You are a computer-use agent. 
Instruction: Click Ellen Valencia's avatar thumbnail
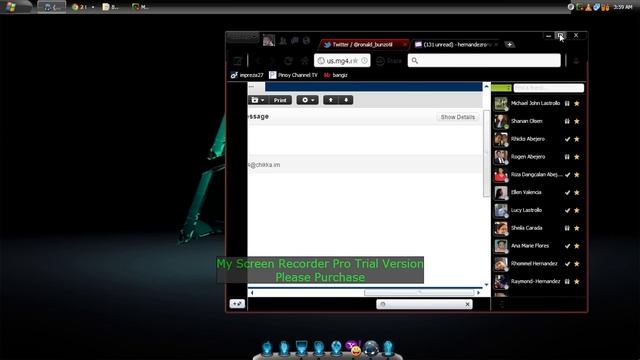[x=501, y=193]
